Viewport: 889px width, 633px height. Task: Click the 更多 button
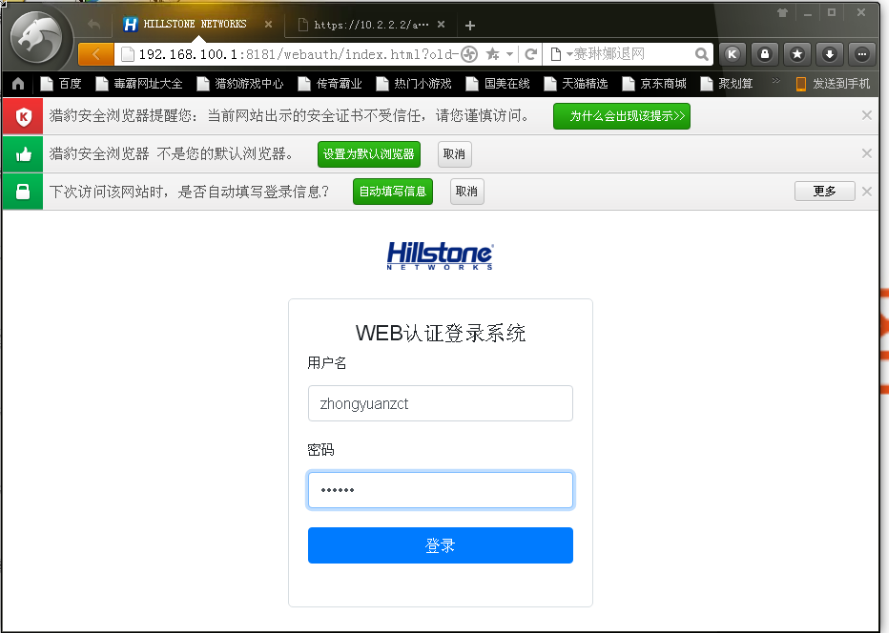[x=824, y=191]
